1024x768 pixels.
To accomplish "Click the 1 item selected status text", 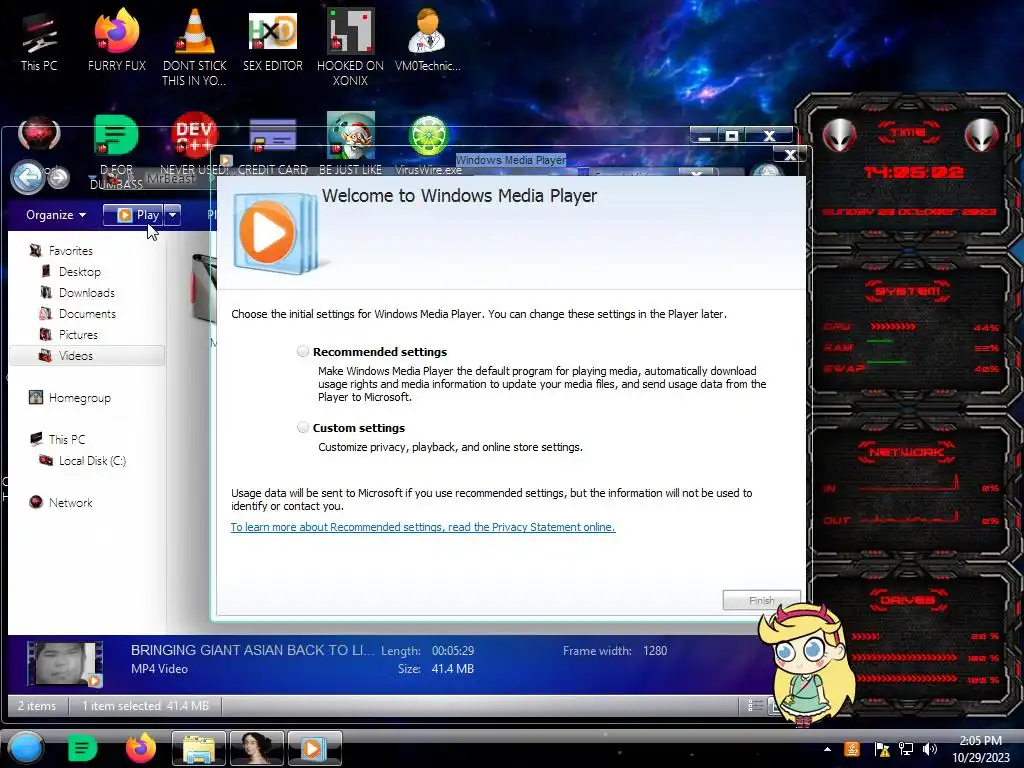I will (x=145, y=706).
